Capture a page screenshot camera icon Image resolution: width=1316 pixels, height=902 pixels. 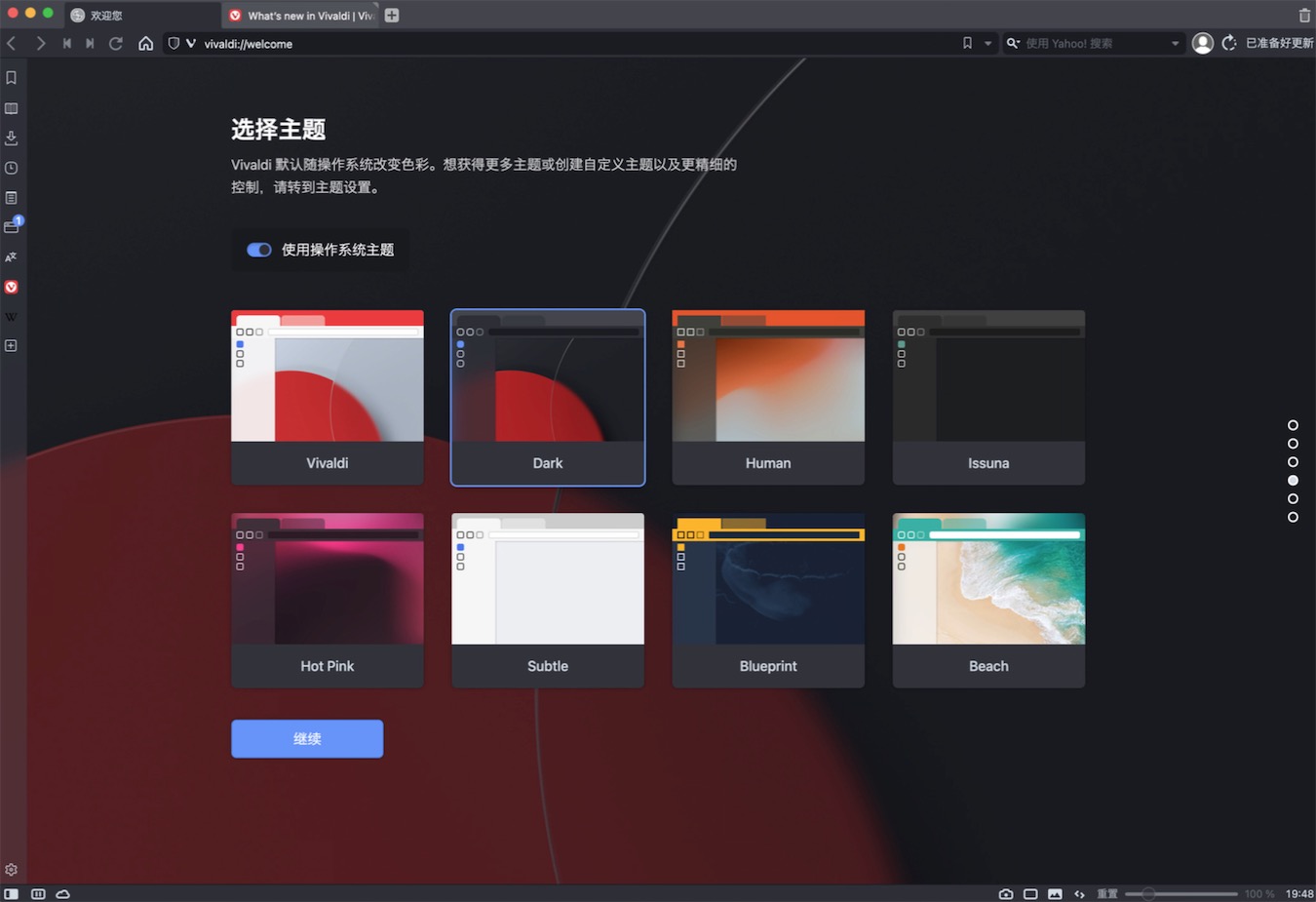click(x=1006, y=893)
